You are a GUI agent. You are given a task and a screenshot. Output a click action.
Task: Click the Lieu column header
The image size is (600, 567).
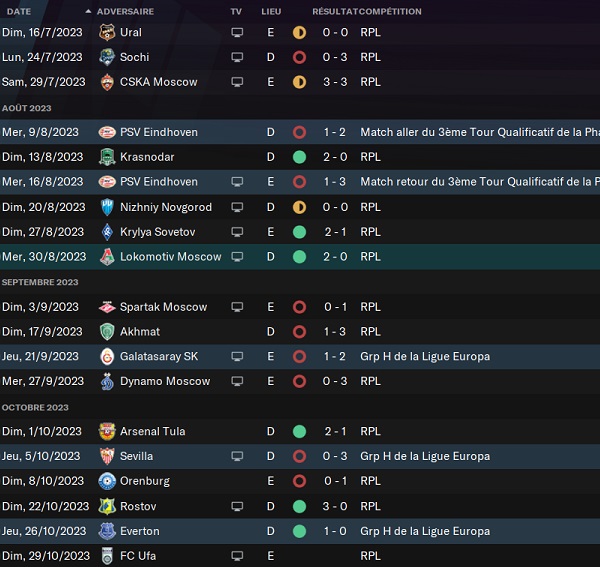tap(271, 11)
